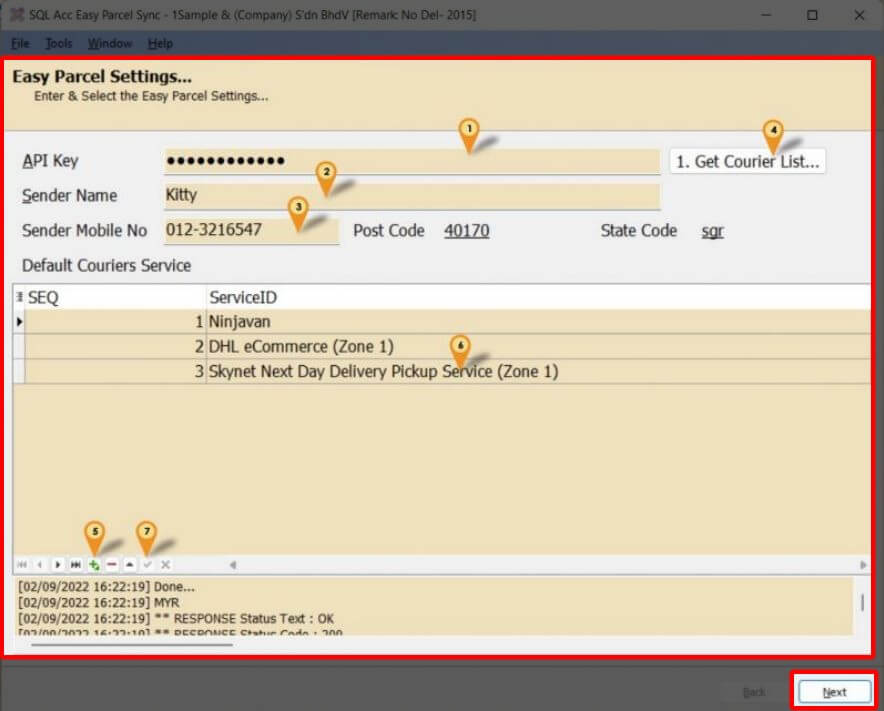Click SEQ cell number 3
The width and height of the screenshot is (884, 711).
tap(116, 371)
